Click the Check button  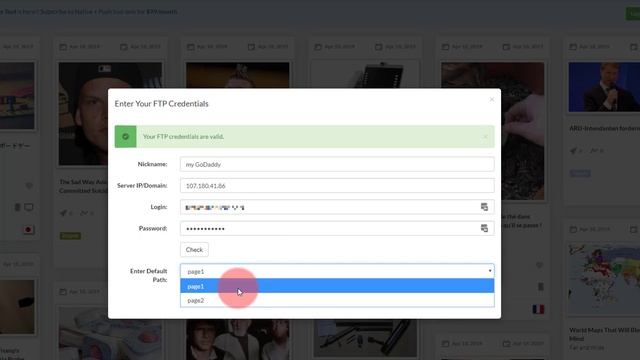pyautogui.click(x=194, y=249)
